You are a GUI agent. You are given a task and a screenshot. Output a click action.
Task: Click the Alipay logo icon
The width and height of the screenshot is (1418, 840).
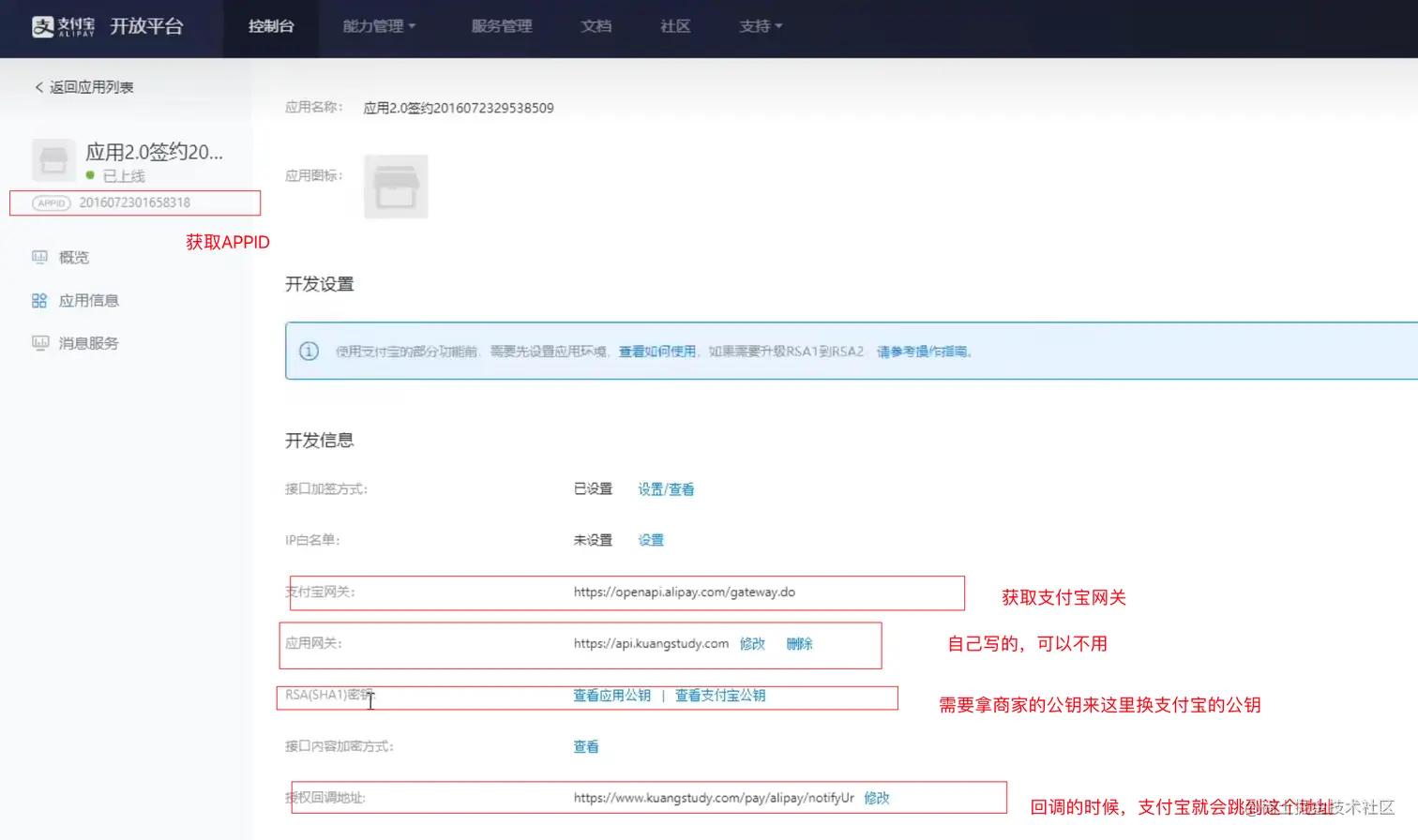point(43,26)
